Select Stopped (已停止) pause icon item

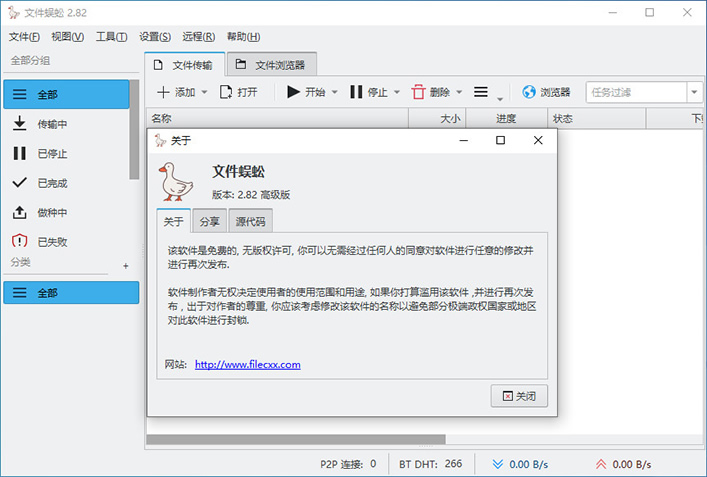(66, 153)
